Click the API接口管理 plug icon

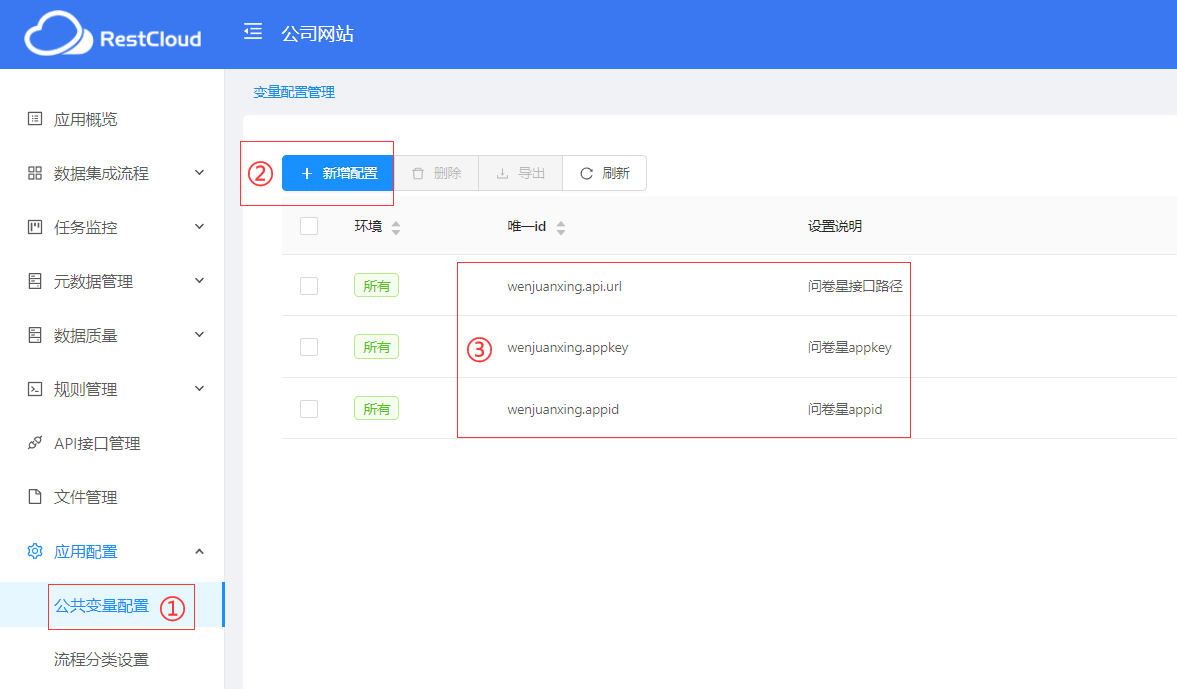(35, 443)
